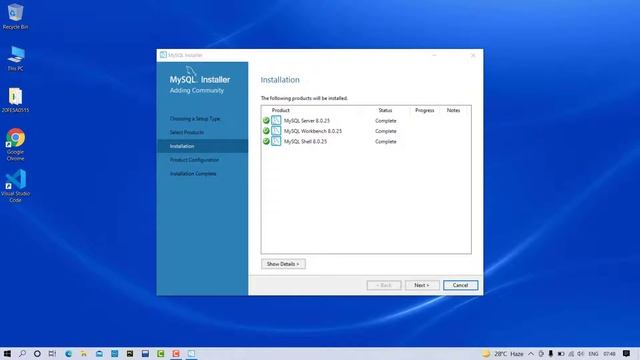This screenshot has height=360, width=640.
Task: Click the Status column header
Action: click(385, 110)
